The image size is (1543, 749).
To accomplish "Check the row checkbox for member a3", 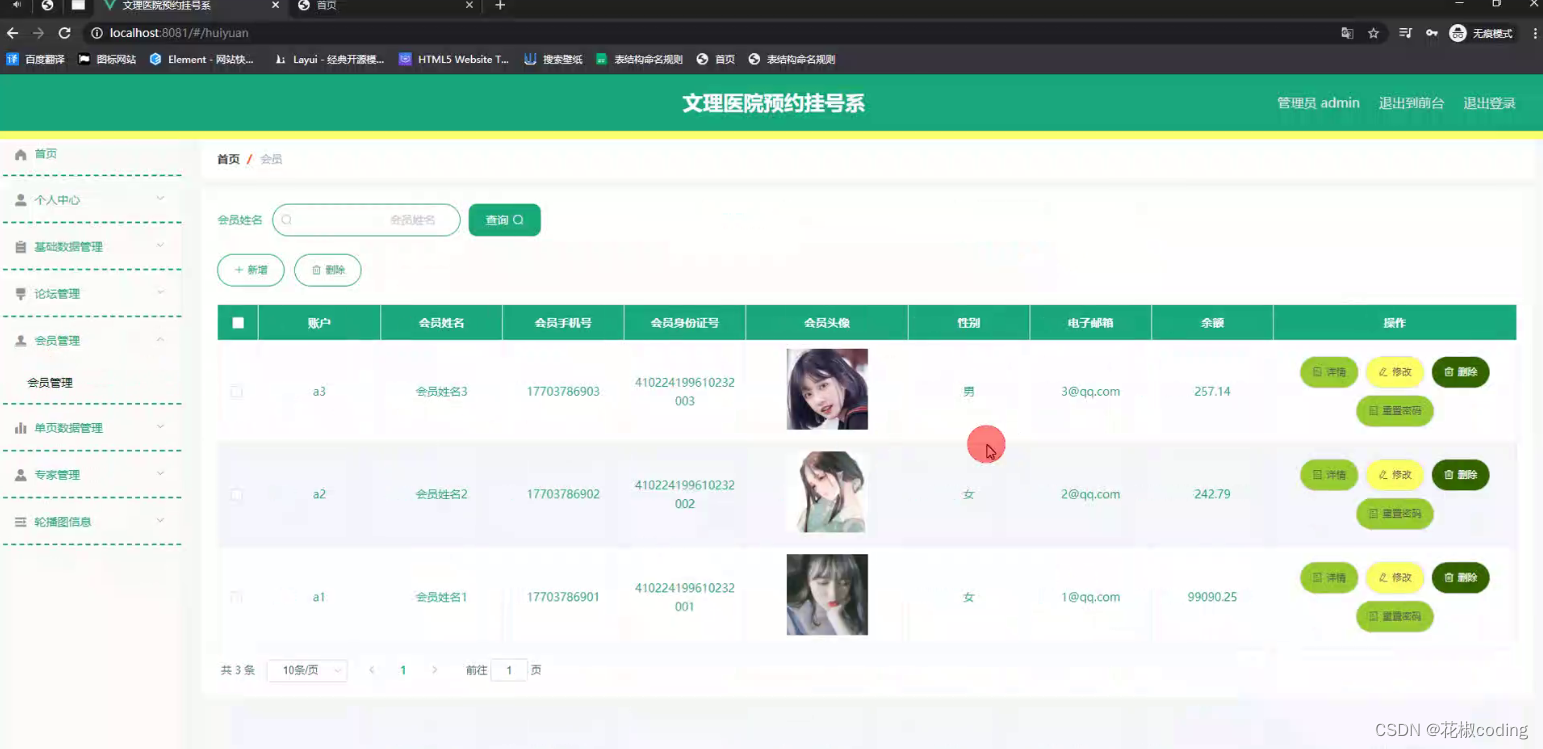I will coord(237,391).
